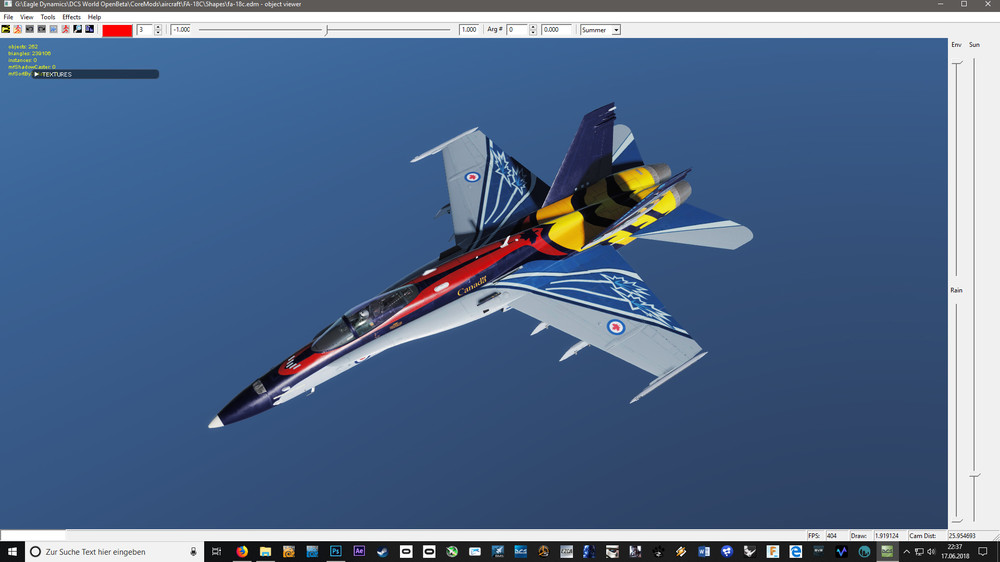The height and width of the screenshot is (562, 1000).
Task: Click the Rain vertical slider handle
Action: [957, 521]
